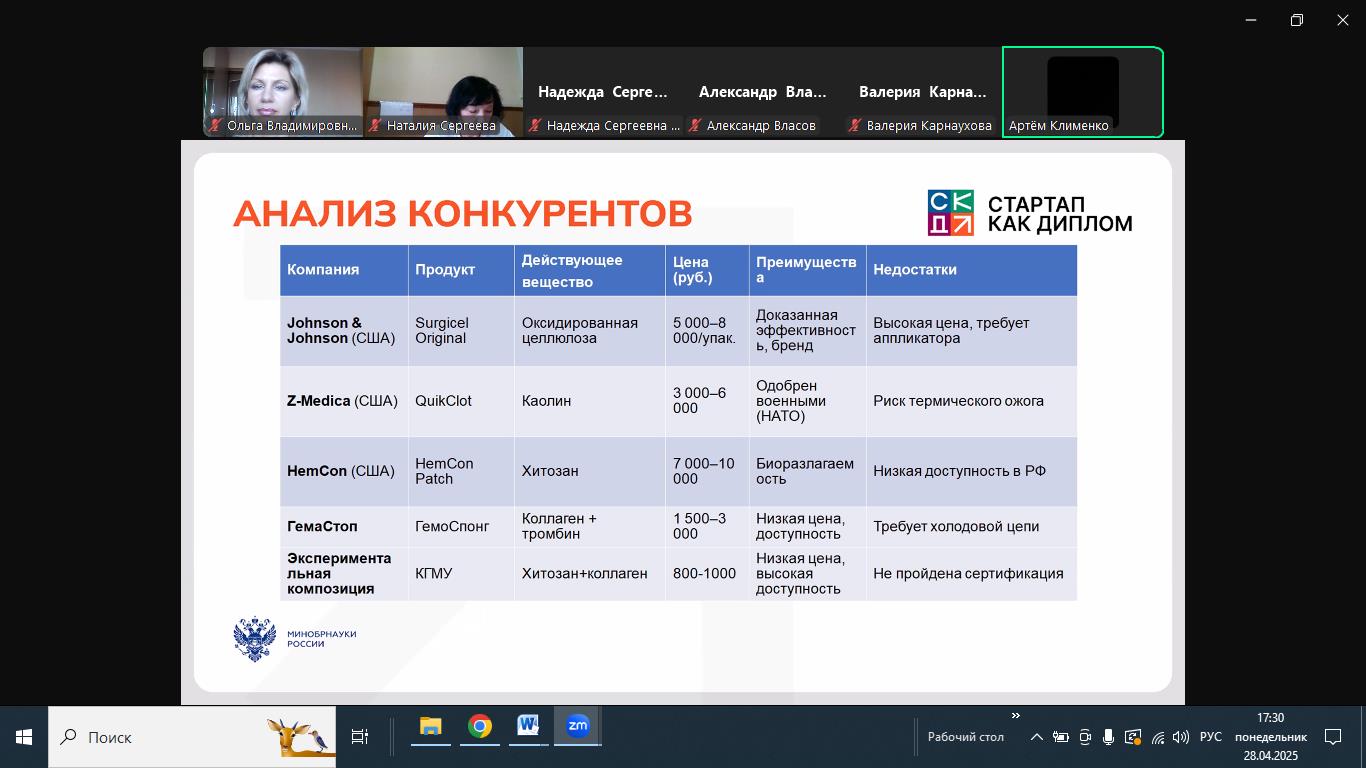Select Валерия Карнаухова's participant tile

click(x=923, y=92)
